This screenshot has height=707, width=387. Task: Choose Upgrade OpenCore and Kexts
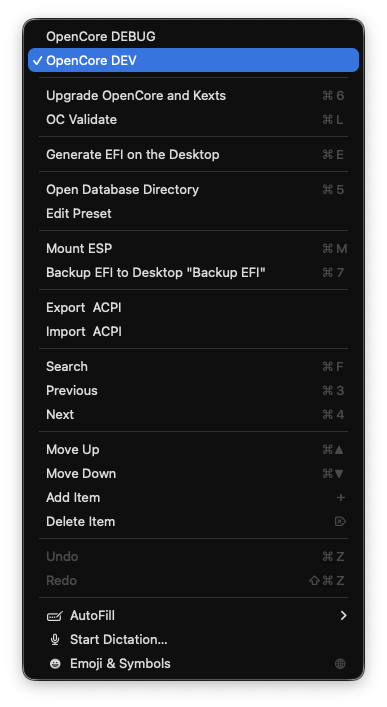tap(194, 96)
